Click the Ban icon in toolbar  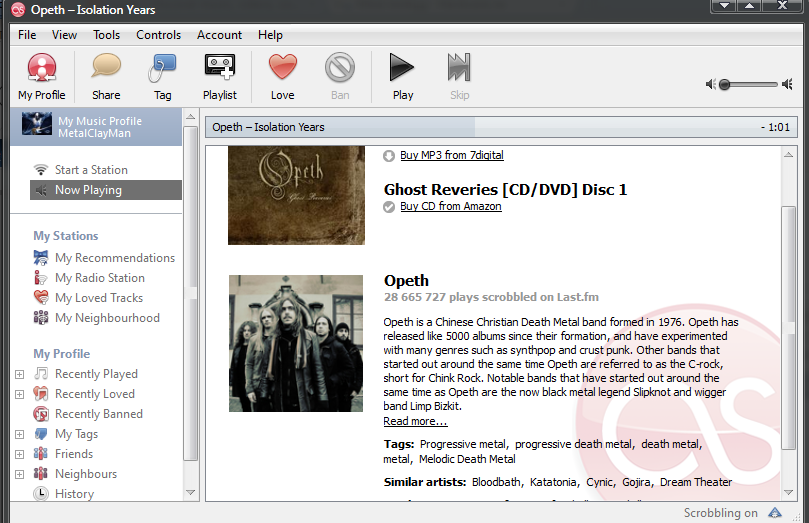point(340,67)
